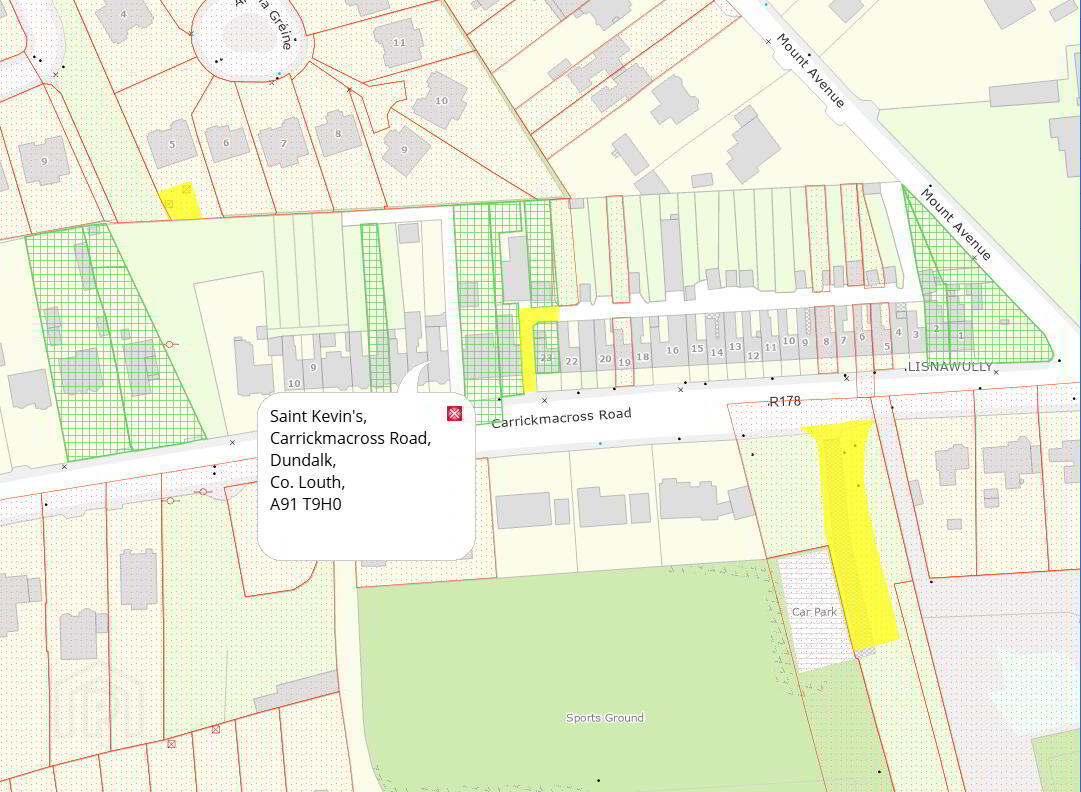
Task: Click house number 22 on the terrace
Action: [572, 361]
